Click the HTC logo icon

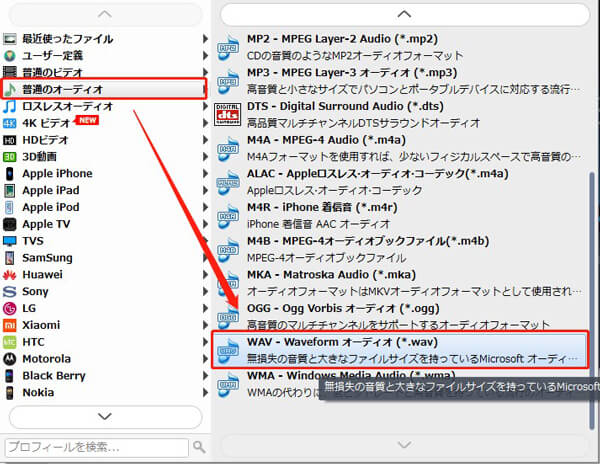pyautogui.click(x=10, y=342)
